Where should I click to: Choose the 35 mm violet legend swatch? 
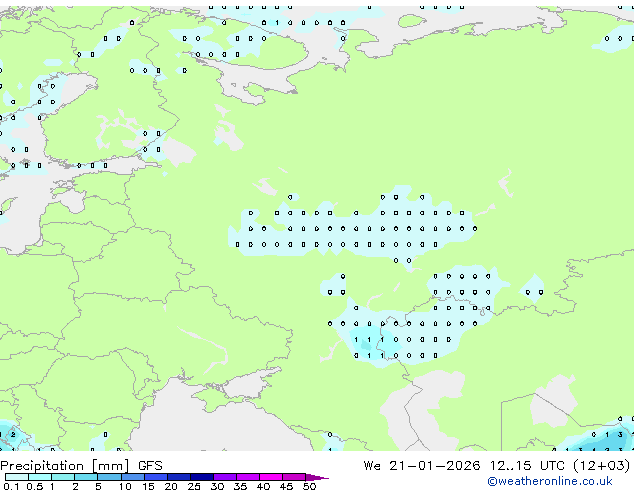point(248,477)
